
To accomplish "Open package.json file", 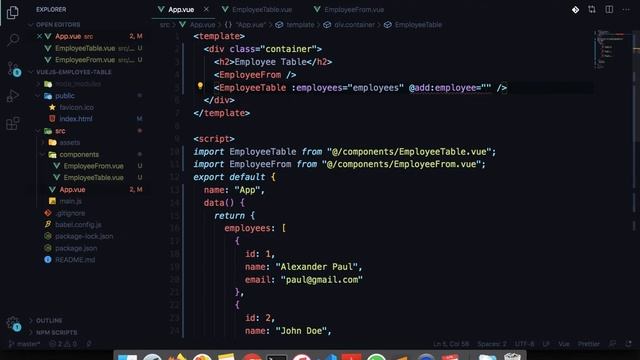I will pos(76,248).
